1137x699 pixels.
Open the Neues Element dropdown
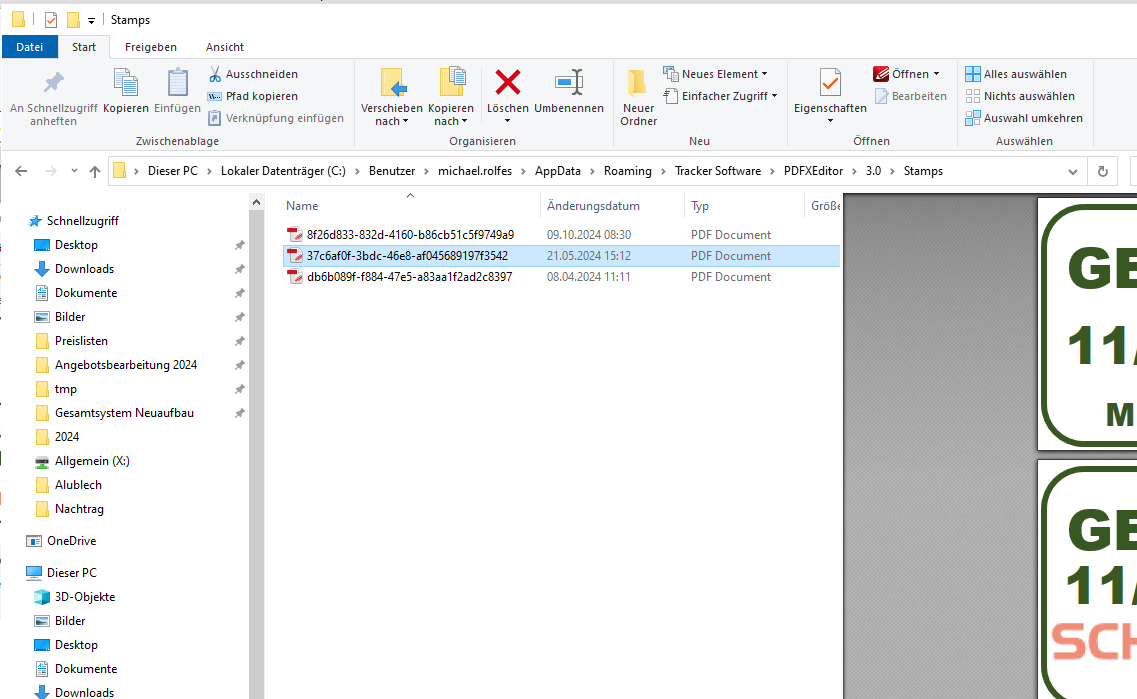(x=764, y=74)
